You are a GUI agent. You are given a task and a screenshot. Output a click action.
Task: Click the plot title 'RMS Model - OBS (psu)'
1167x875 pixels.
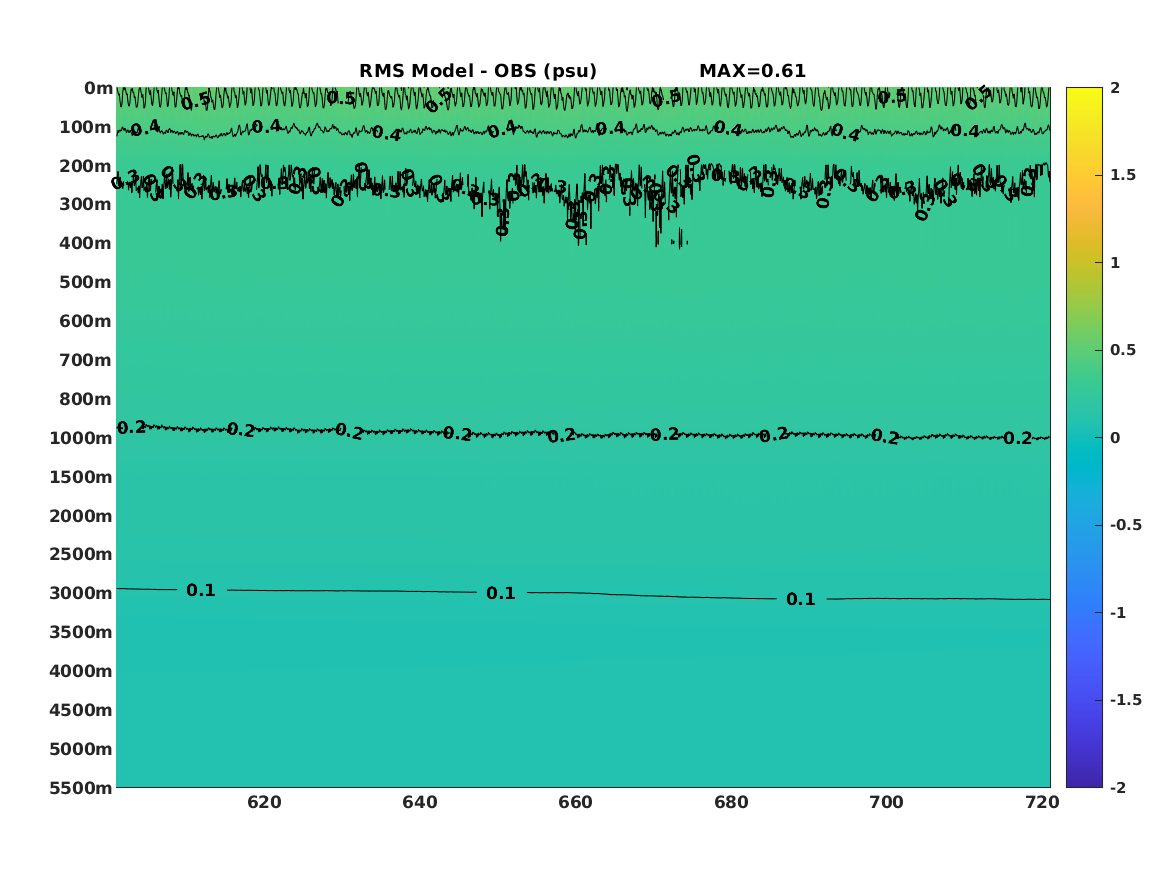pos(478,71)
